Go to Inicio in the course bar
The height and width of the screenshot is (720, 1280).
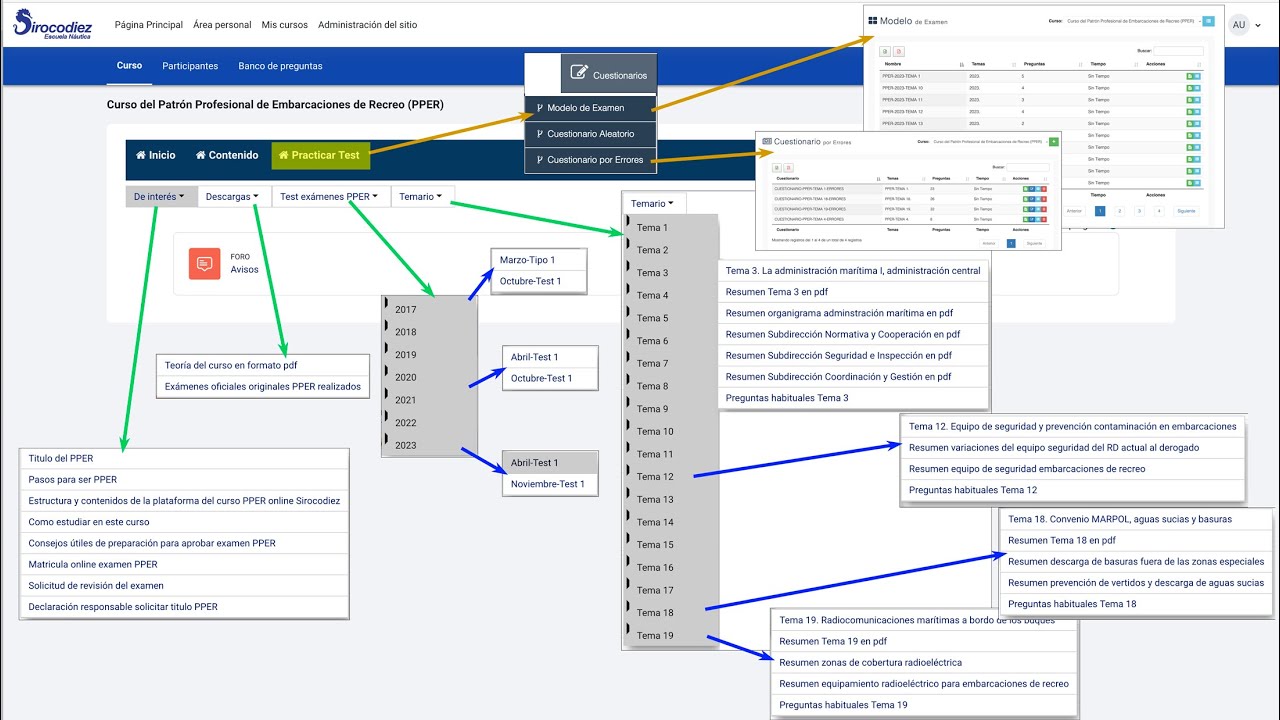[x=155, y=155]
